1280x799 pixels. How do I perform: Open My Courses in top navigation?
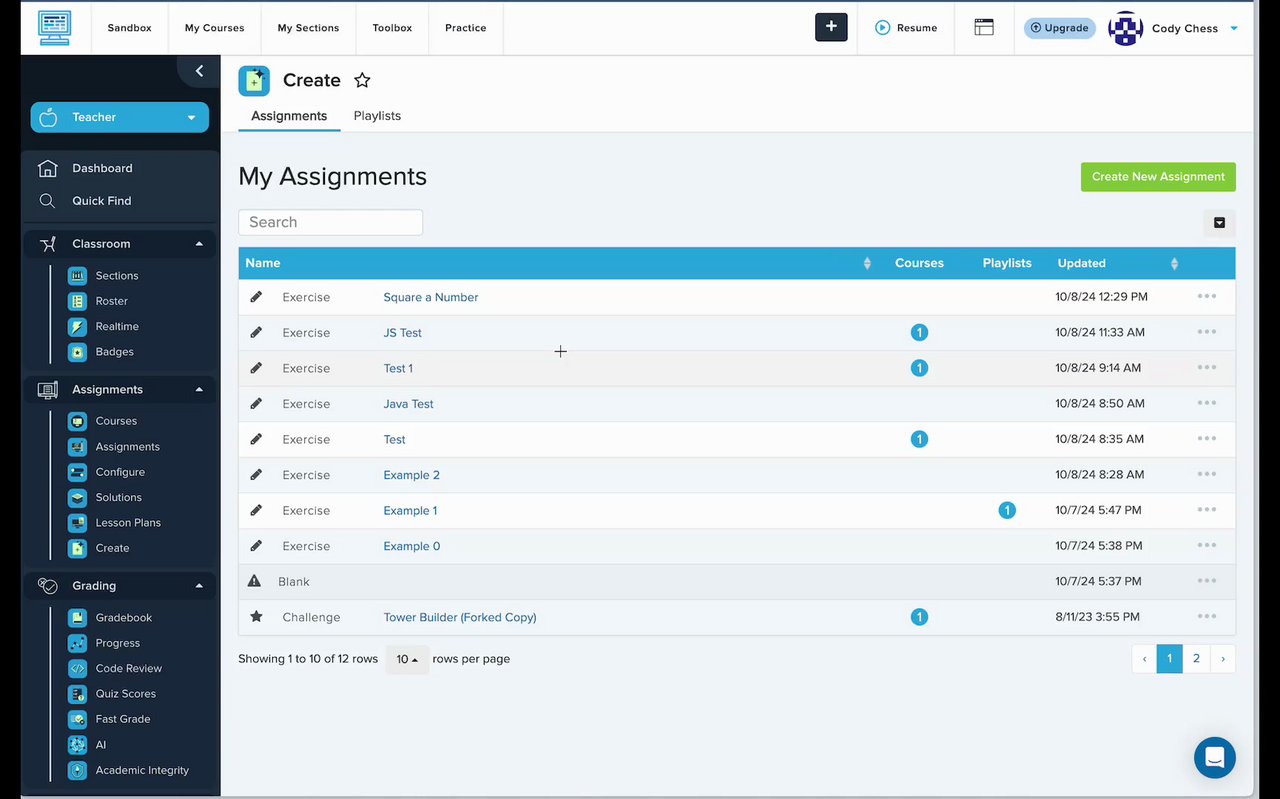tap(215, 28)
